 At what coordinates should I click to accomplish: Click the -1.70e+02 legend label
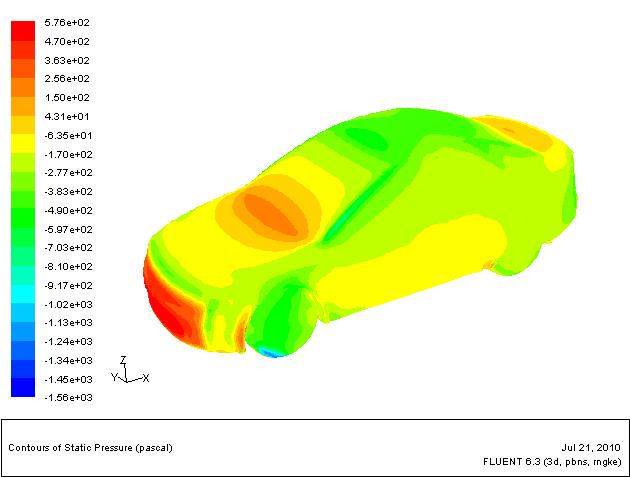(68, 155)
